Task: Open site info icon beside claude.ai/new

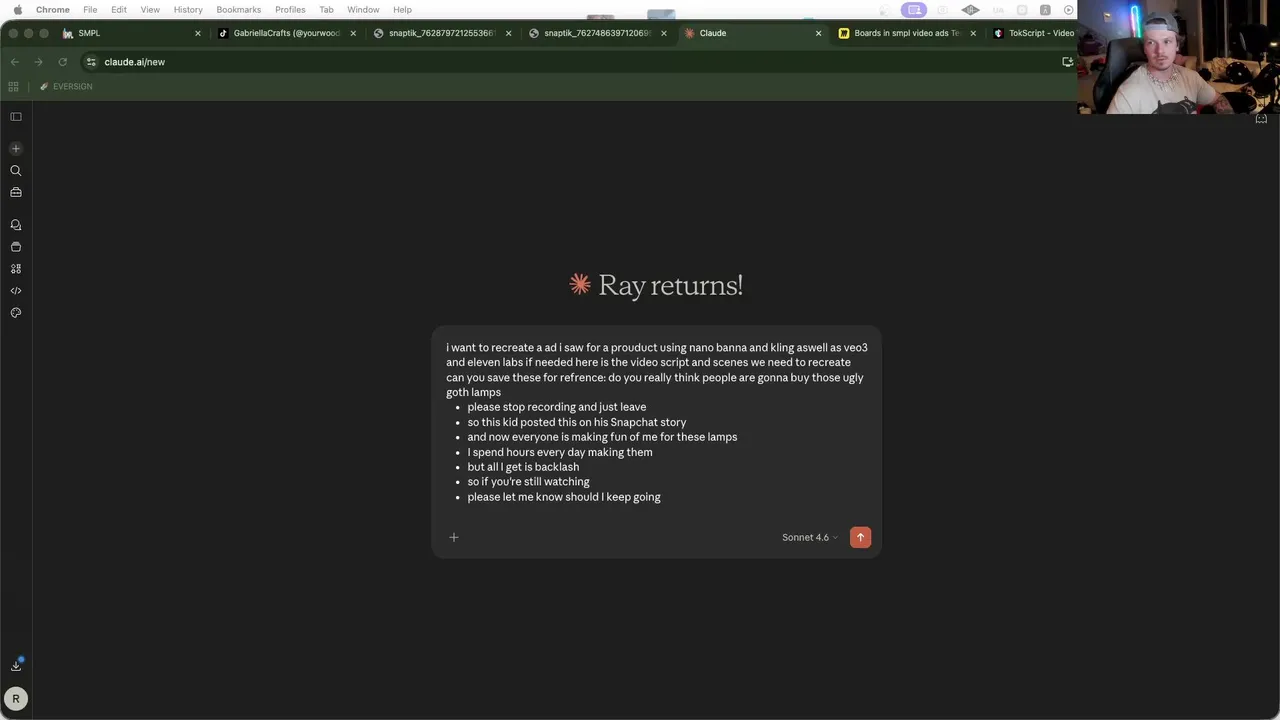Action: 91,62
